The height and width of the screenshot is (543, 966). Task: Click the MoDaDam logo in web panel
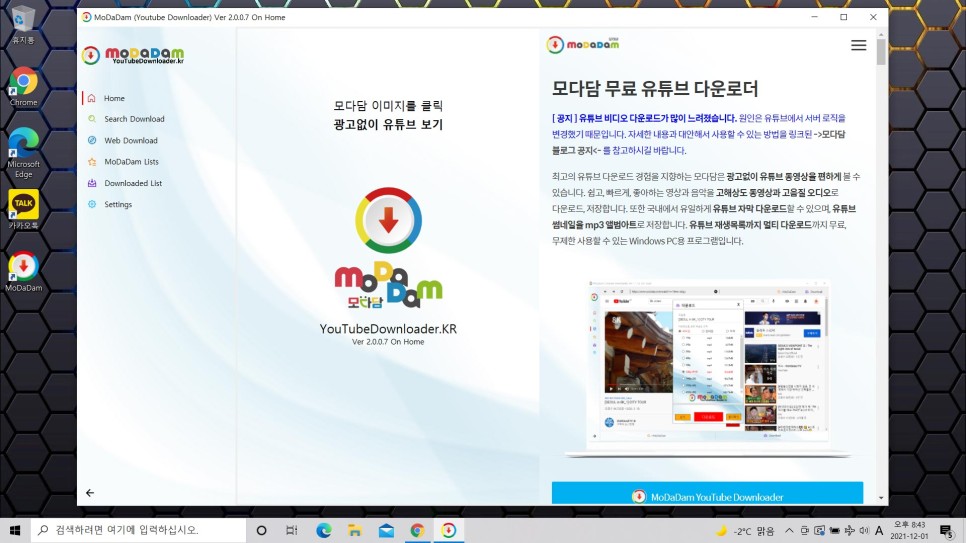coord(583,44)
